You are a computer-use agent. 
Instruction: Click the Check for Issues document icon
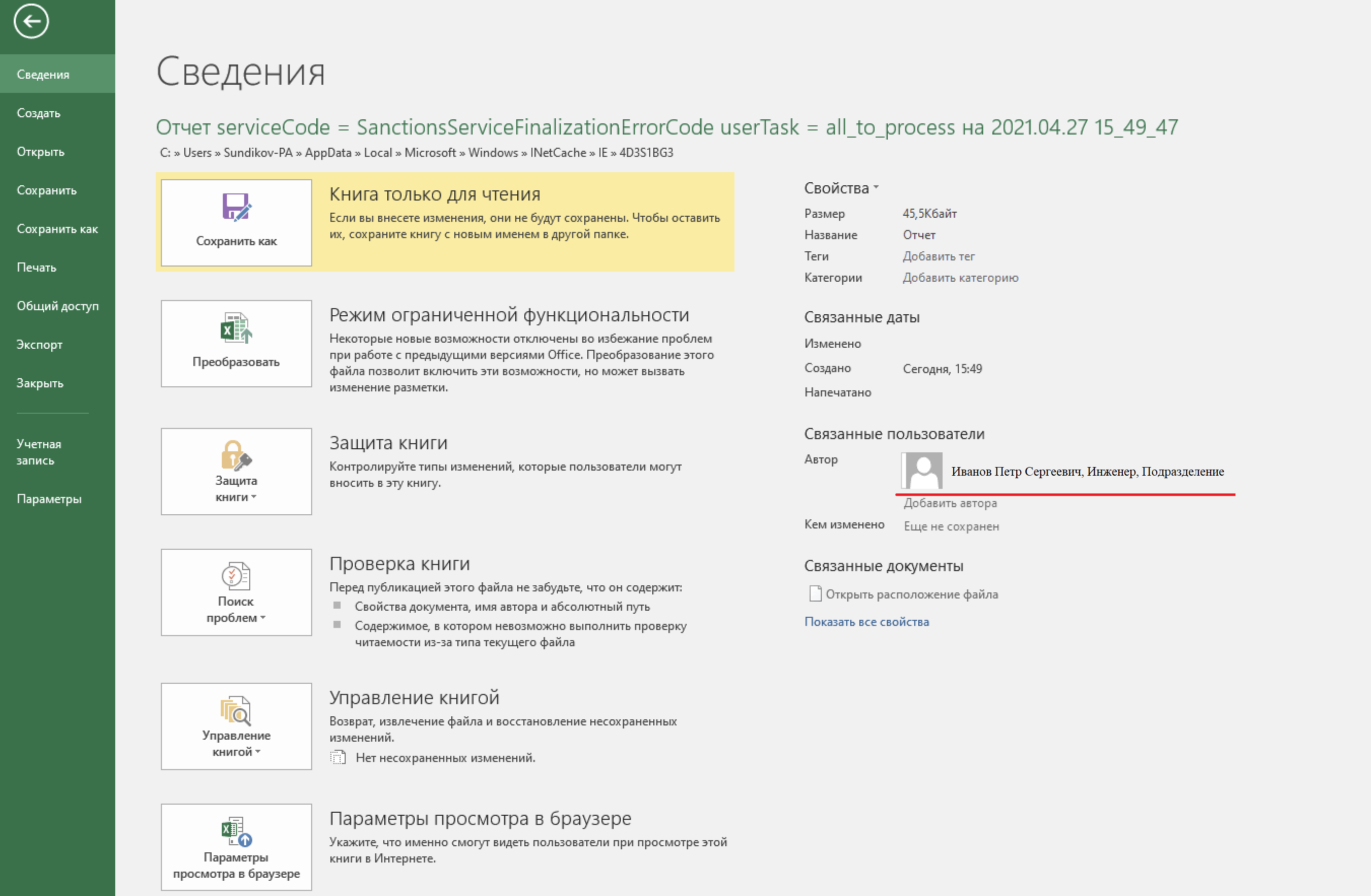pyautogui.click(x=236, y=576)
